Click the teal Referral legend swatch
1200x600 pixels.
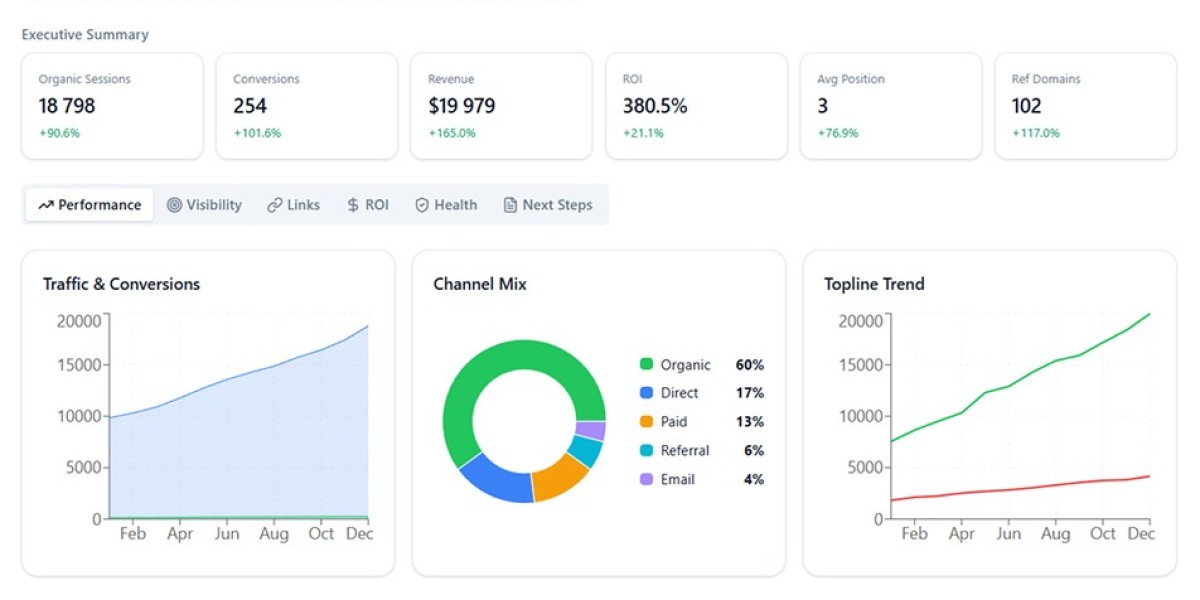pos(646,451)
